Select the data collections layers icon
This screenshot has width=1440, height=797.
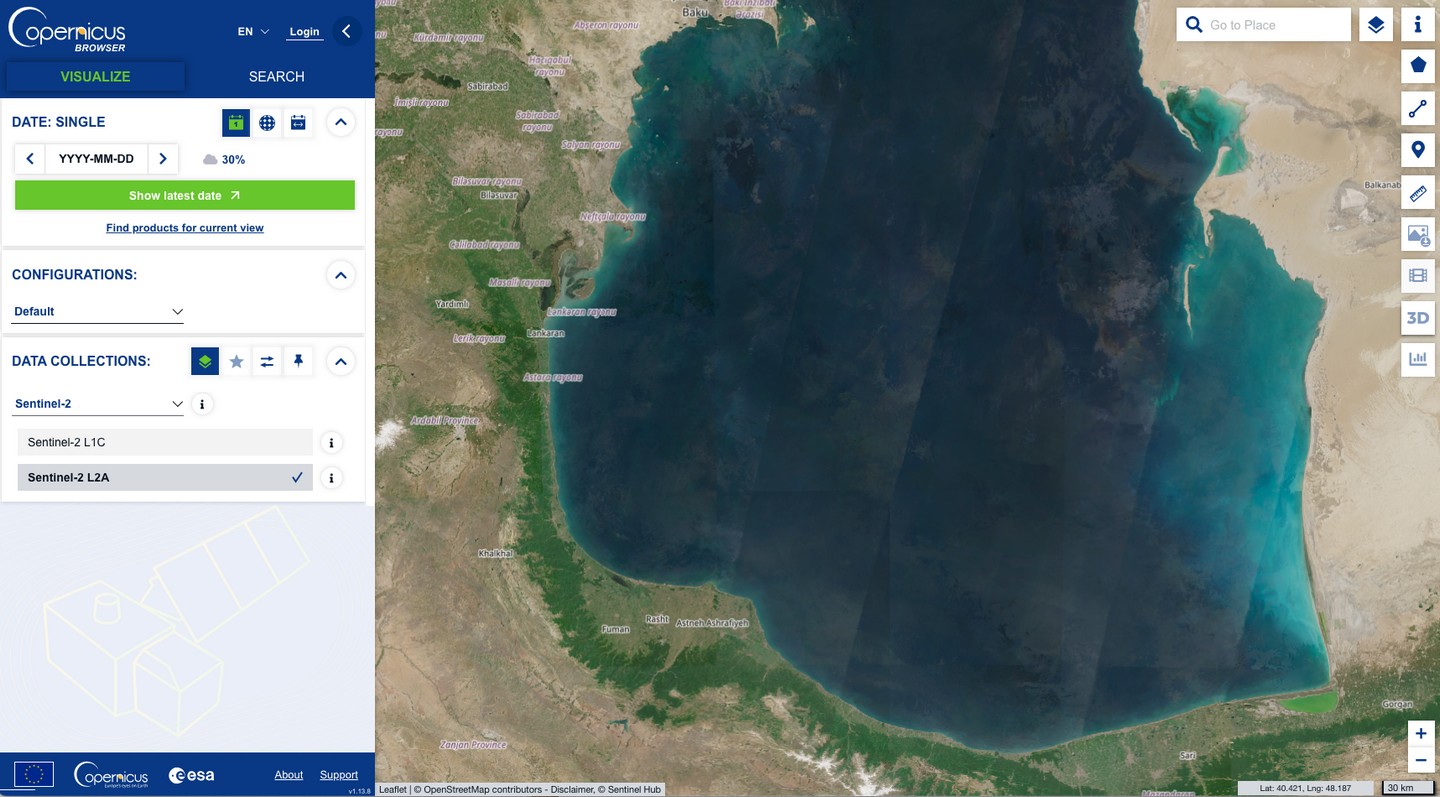(x=205, y=361)
